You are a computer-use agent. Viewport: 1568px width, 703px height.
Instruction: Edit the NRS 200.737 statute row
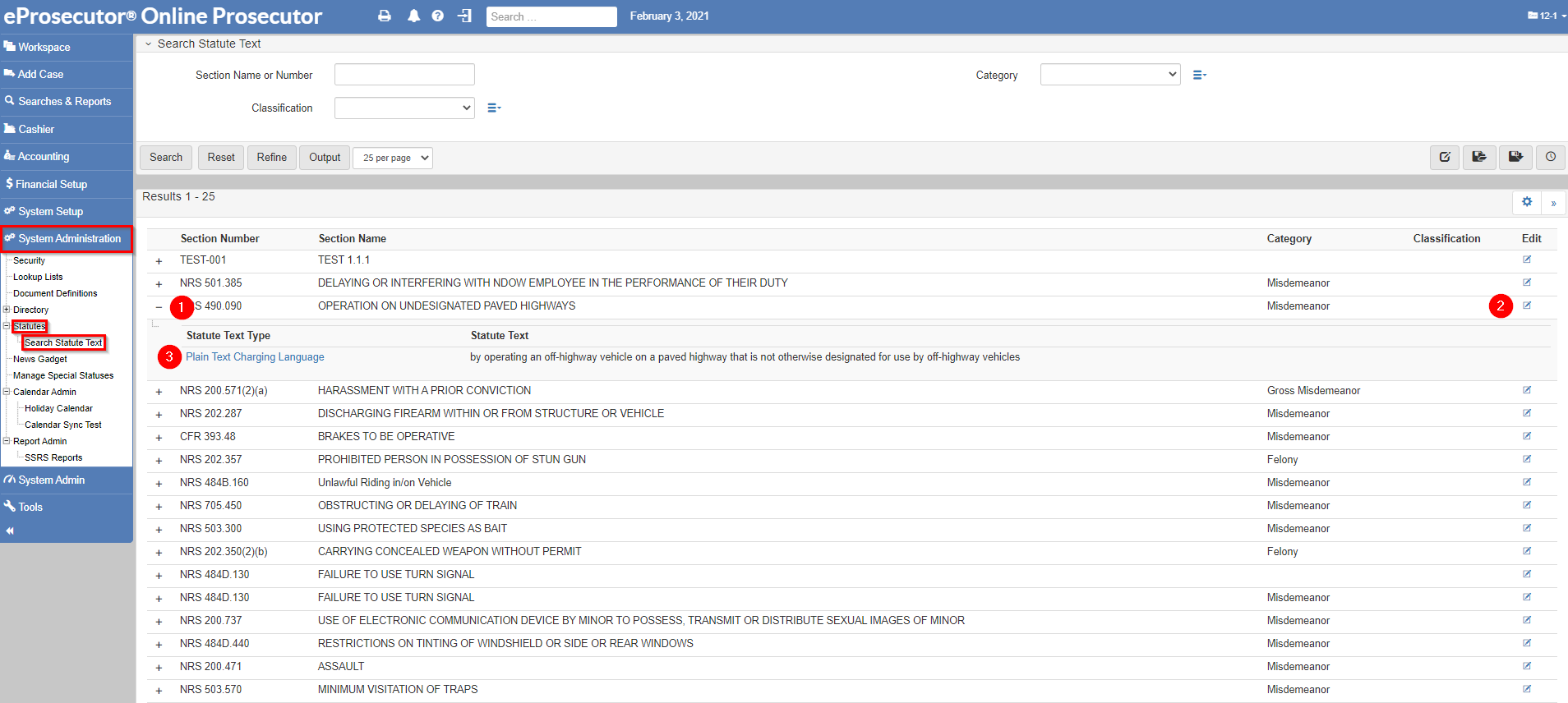tap(1527, 620)
